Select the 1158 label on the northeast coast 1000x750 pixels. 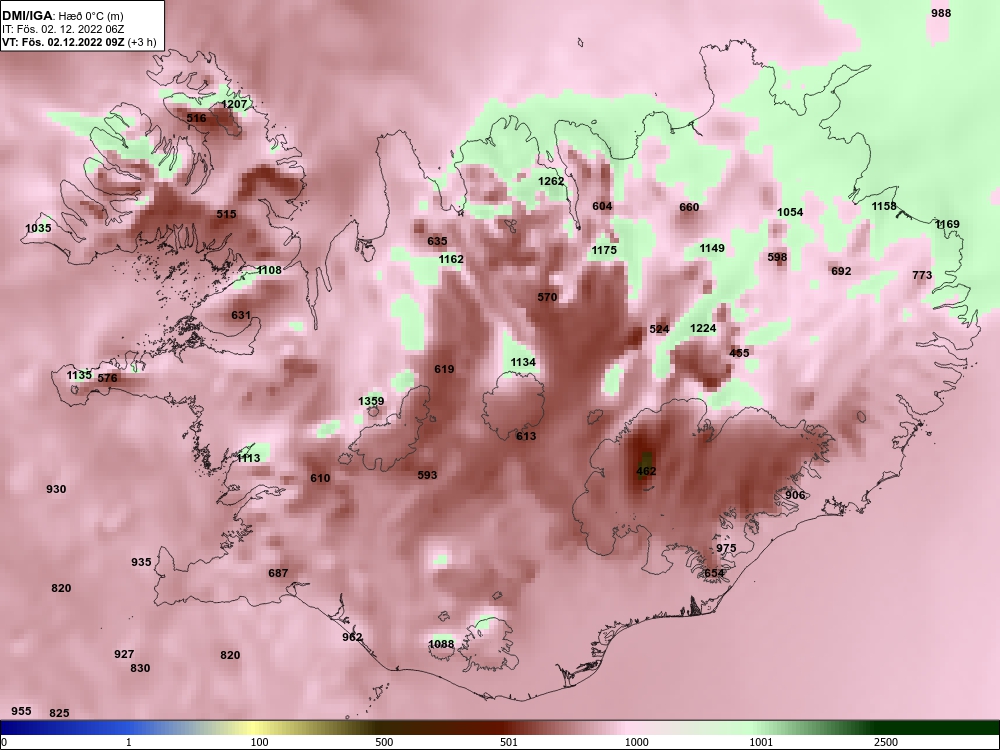coord(884,206)
